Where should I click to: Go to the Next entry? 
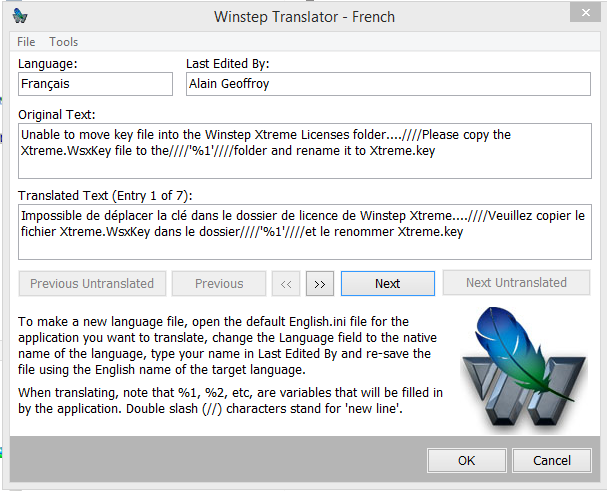tap(387, 283)
